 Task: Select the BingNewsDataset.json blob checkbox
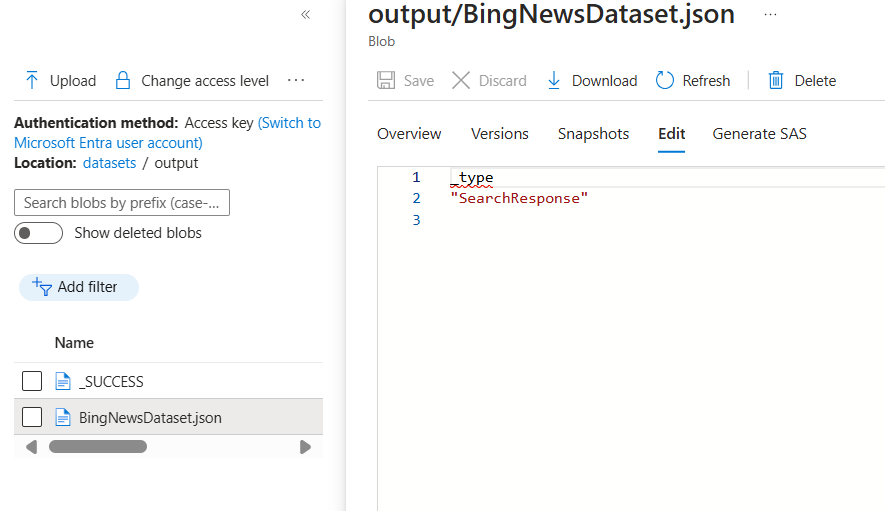click(x=32, y=417)
